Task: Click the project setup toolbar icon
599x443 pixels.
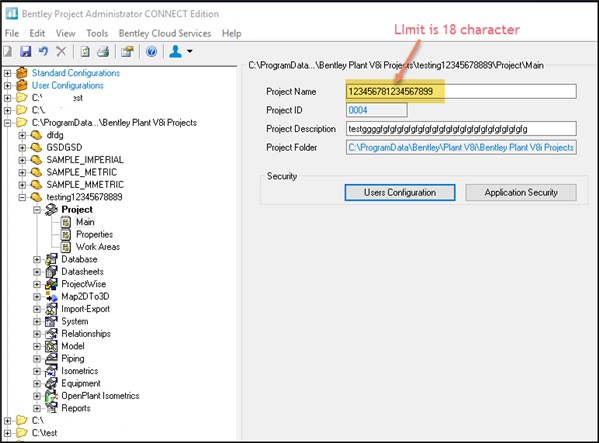Action: click(127, 51)
